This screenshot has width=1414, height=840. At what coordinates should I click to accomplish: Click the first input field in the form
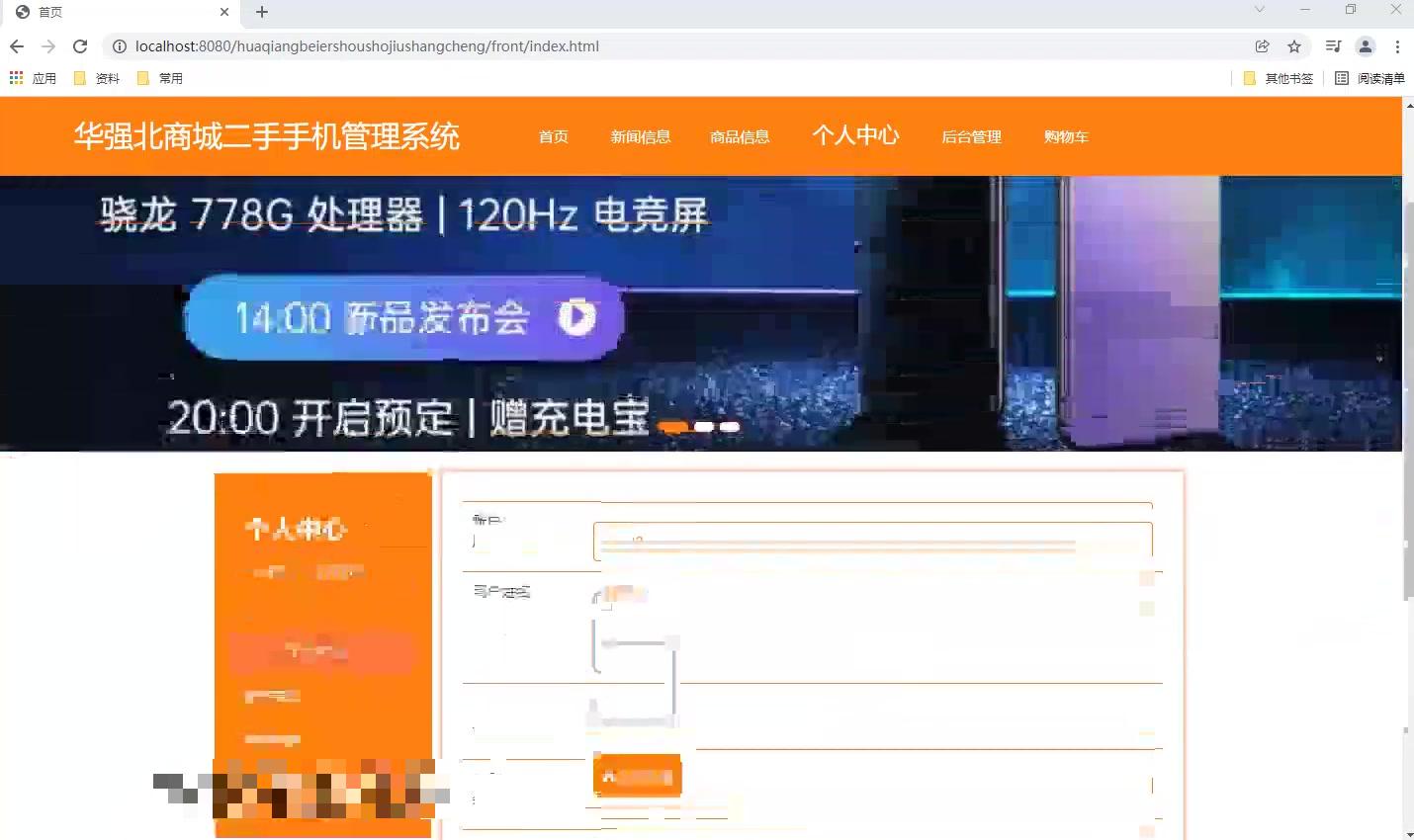click(872, 542)
